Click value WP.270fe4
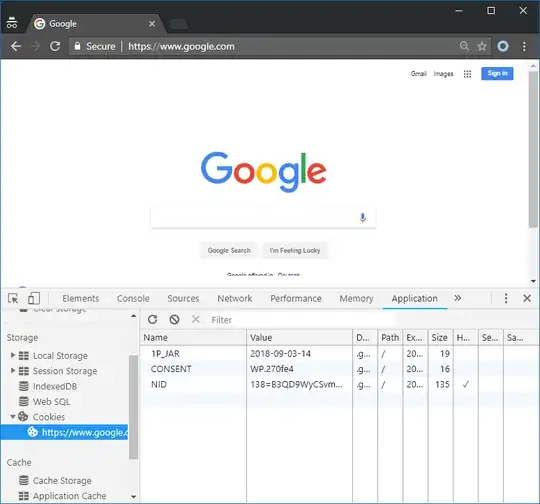 point(272,369)
